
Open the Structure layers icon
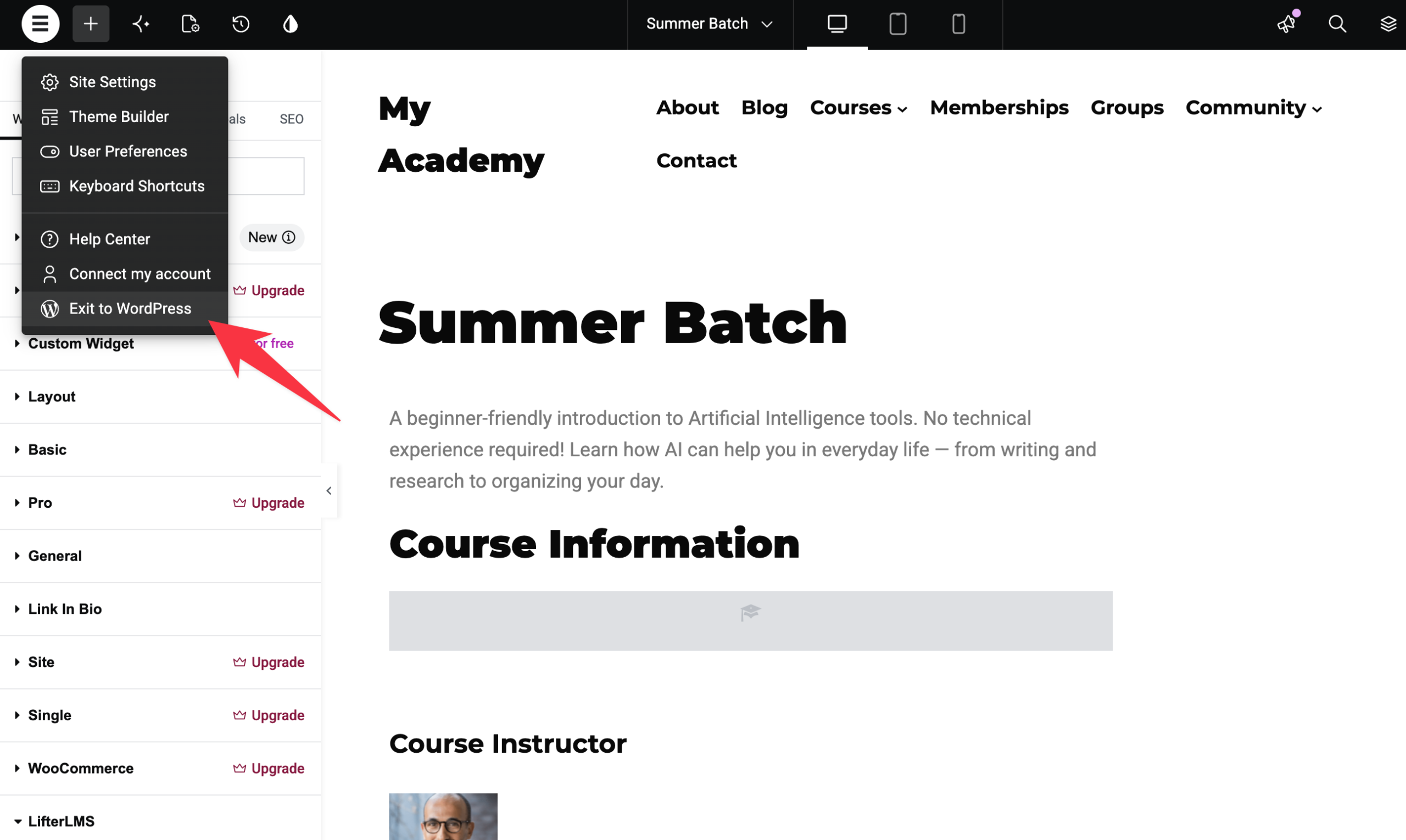[x=1388, y=24]
